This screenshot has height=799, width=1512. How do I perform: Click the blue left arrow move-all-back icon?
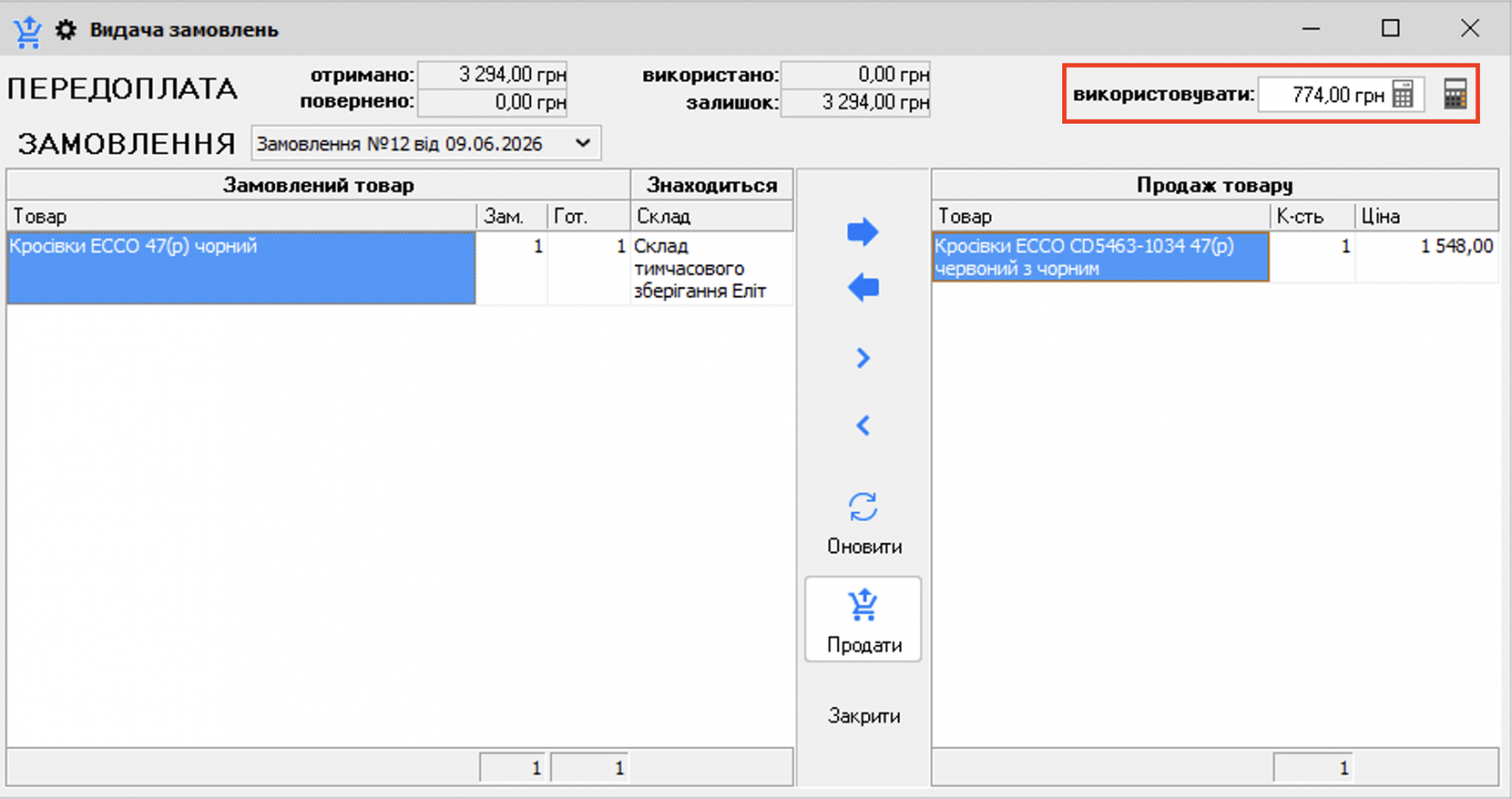(x=863, y=287)
